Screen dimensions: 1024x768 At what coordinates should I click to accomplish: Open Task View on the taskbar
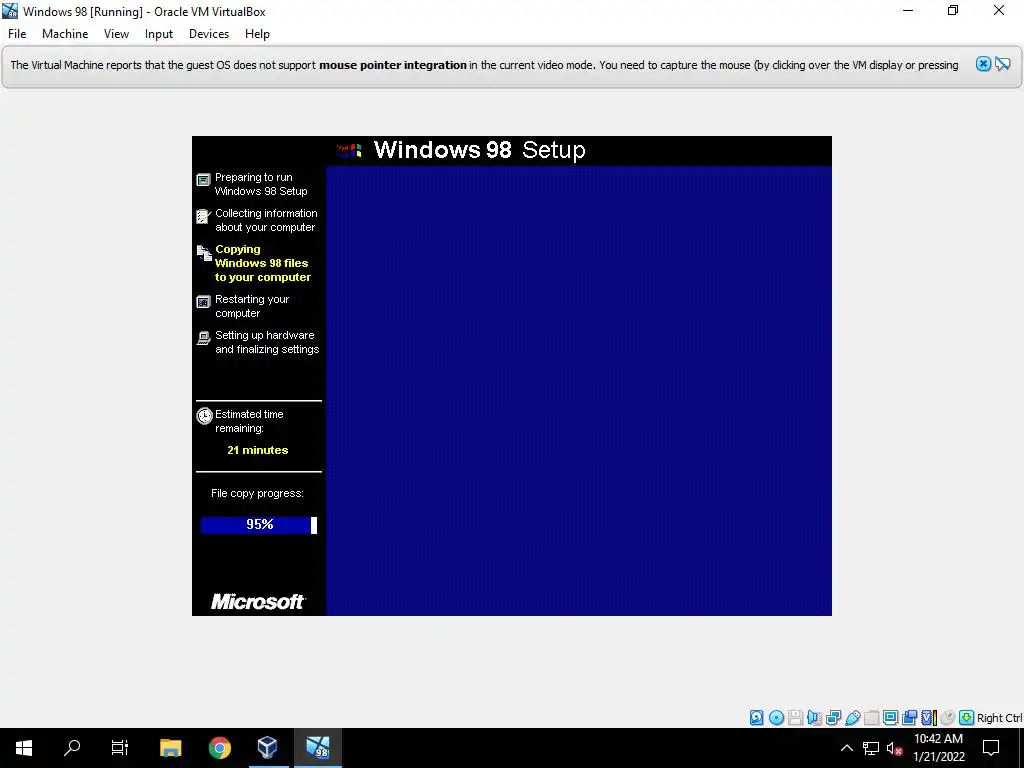pos(120,748)
